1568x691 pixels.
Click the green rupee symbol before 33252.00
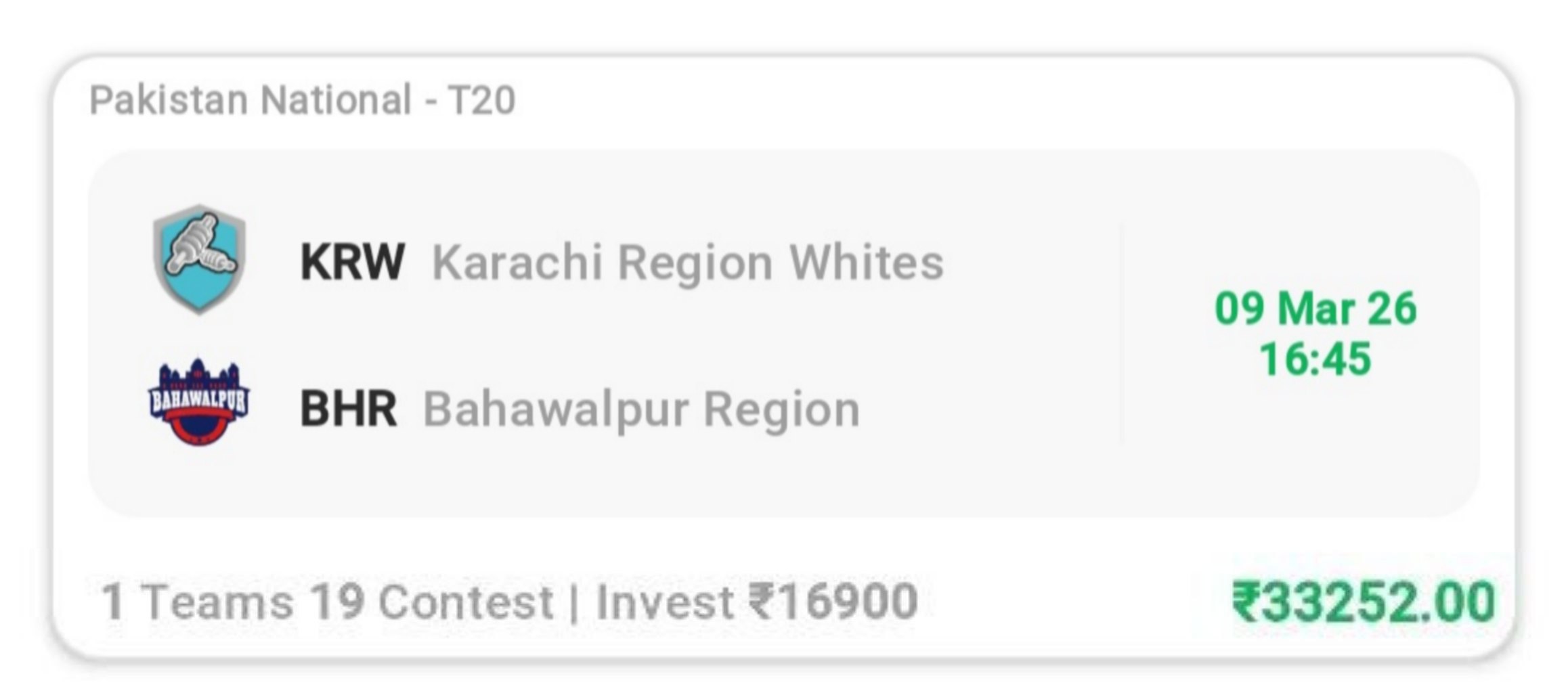pos(1246,602)
